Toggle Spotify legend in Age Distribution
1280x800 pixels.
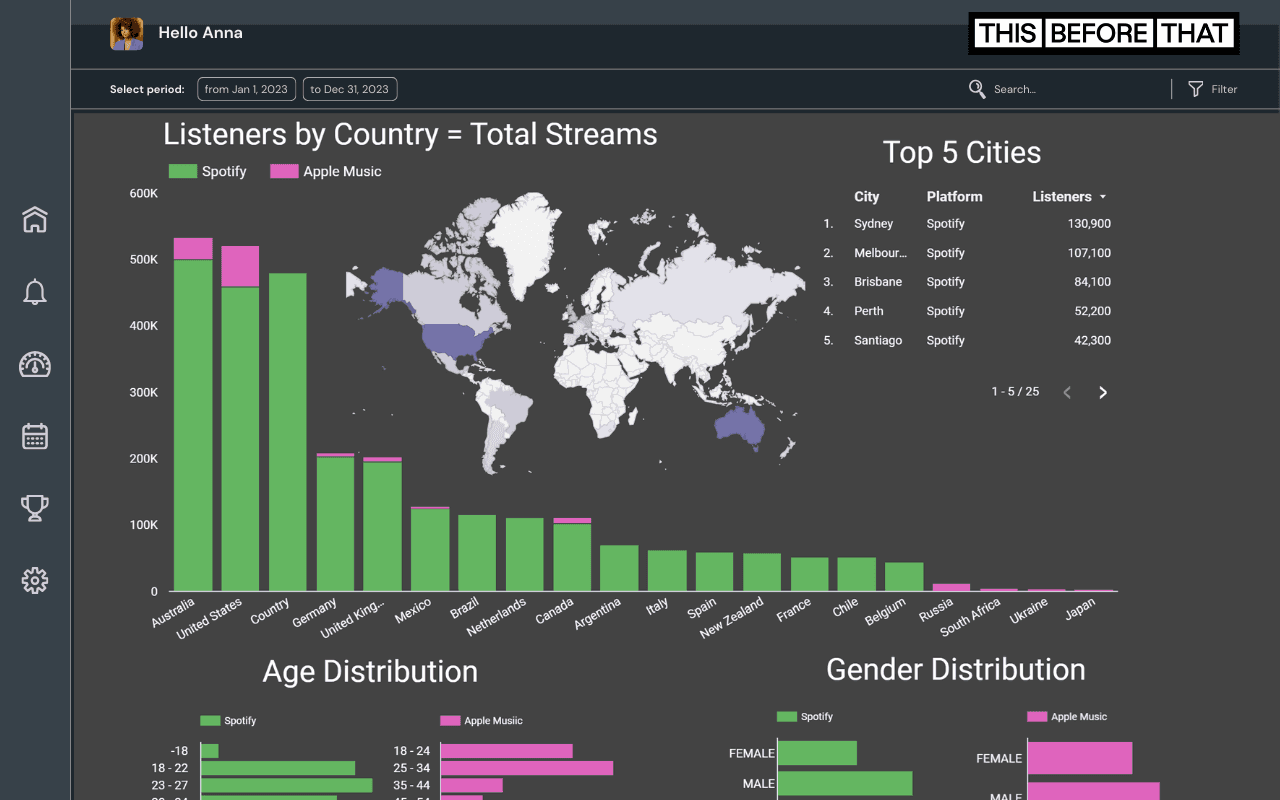pos(228,720)
